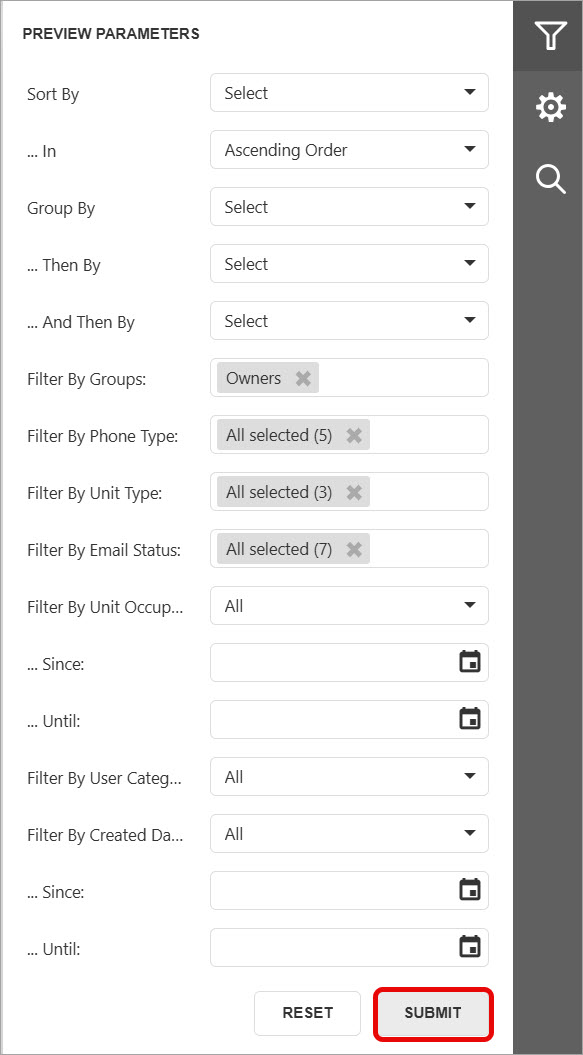Viewport: 583px width, 1055px height.
Task: Open calendar picker for last Until field
Action: point(469,947)
